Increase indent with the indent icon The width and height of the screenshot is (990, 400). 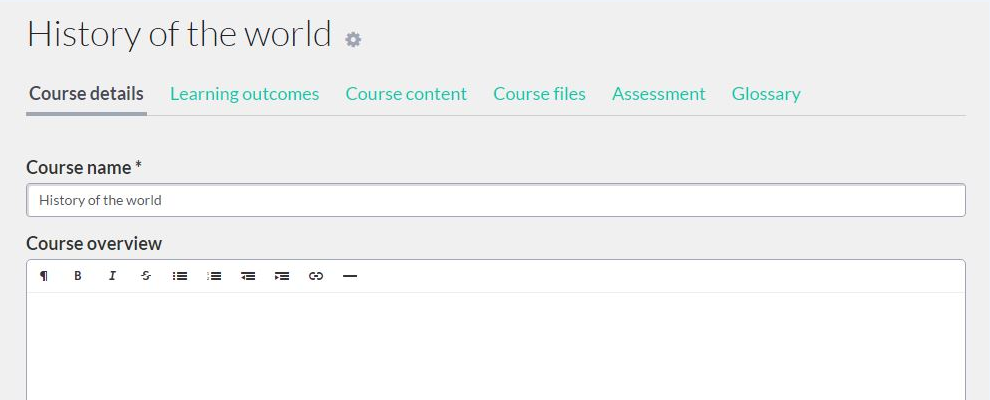click(282, 276)
